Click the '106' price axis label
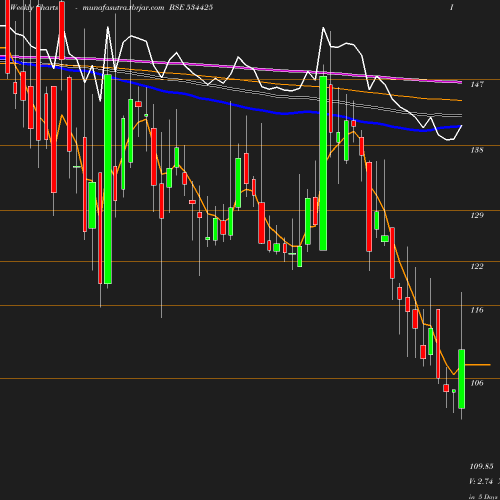The image size is (500, 500). pyautogui.click(x=477, y=383)
